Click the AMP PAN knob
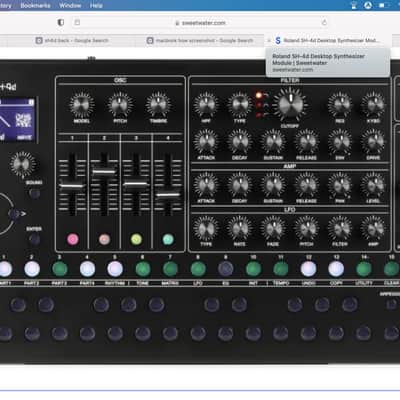 click(340, 185)
